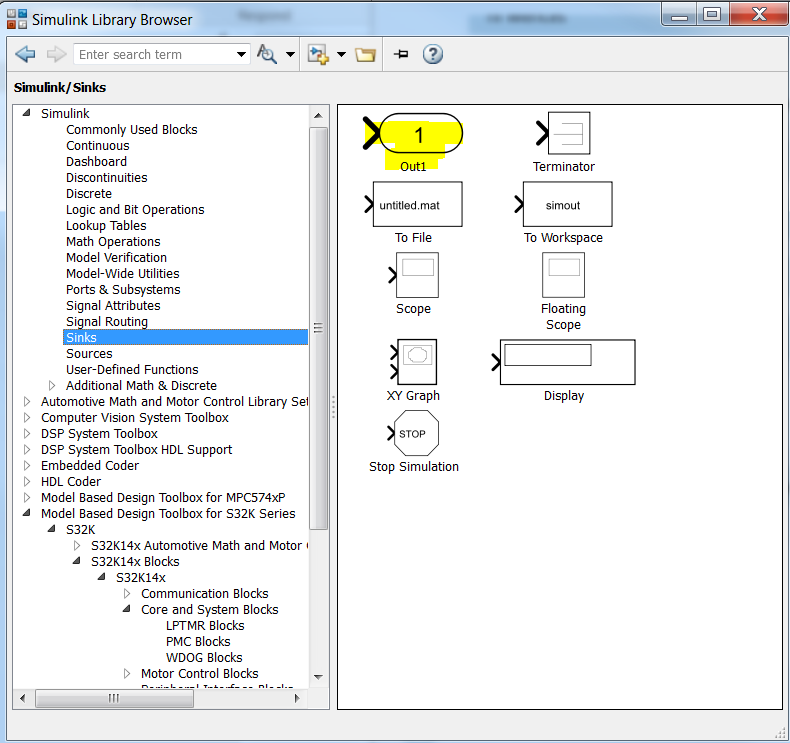790x743 pixels.
Task: Click the tree scroll-right arrow
Action: coord(297,698)
